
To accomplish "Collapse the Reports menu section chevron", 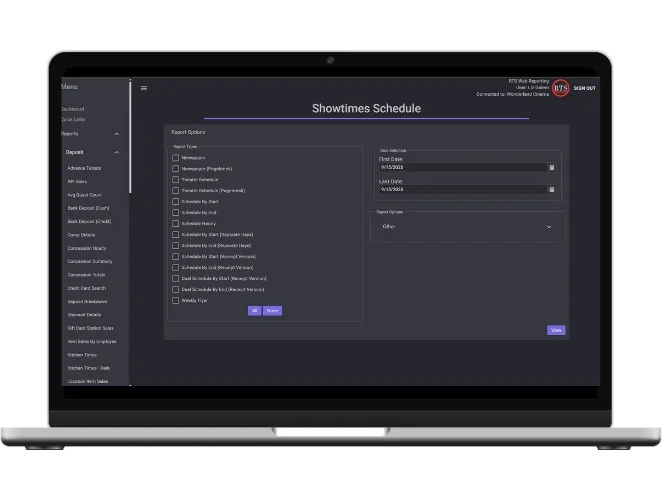I will 117,134.
